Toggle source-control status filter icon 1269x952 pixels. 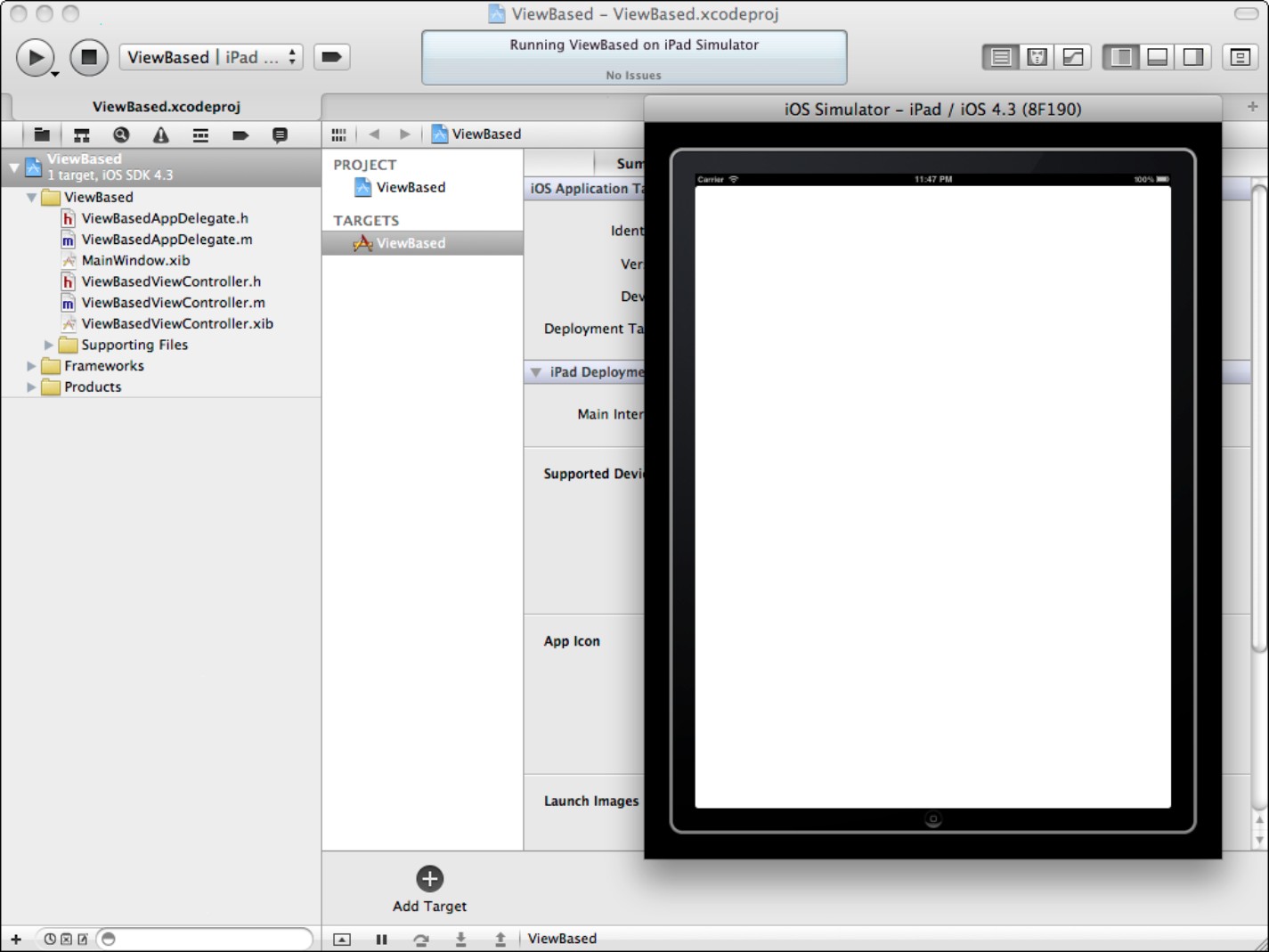66,939
